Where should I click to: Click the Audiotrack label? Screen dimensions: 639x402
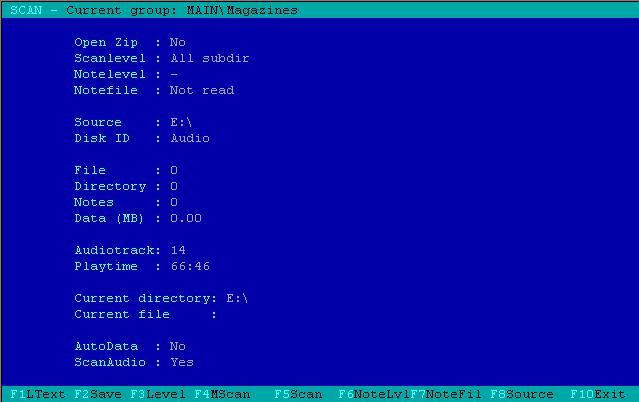pos(114,250)
